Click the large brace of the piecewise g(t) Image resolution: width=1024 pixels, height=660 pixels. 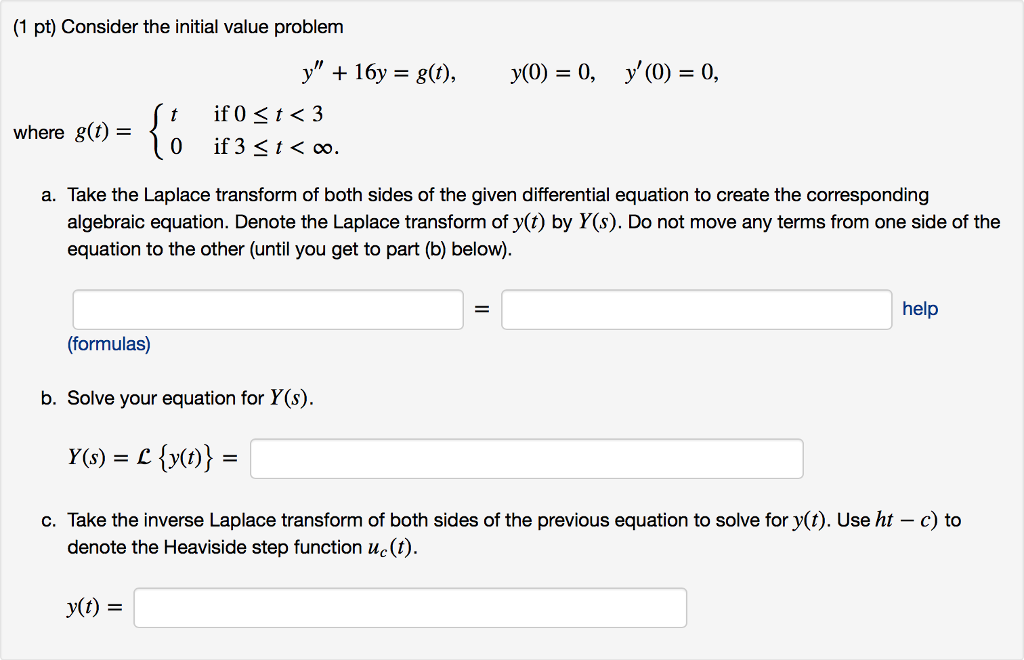coord(155,131)
